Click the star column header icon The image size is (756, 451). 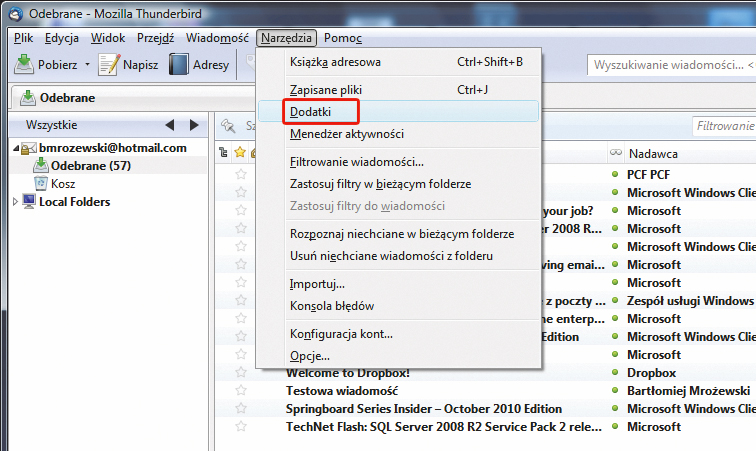click(239, 153)
